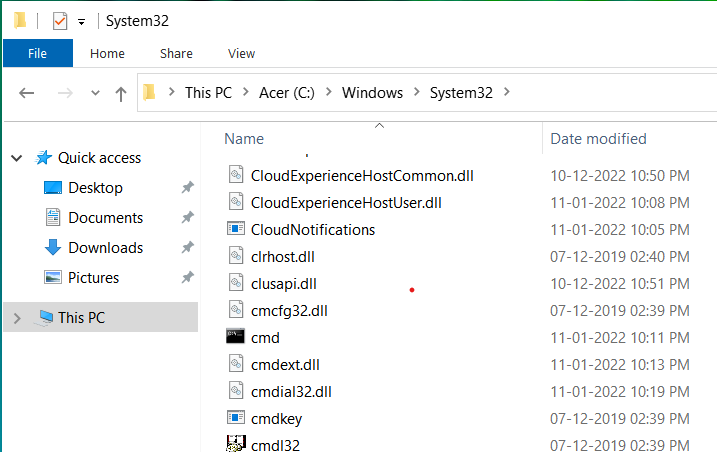717x452 pixels.
Task: Select the CloudExperienceHostUser.dll file name
Action: coord(346,203)
